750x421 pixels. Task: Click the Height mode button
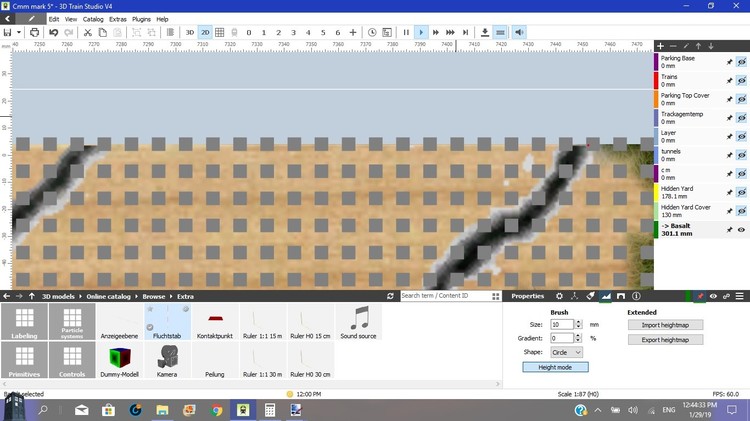[x=555, y=367]
